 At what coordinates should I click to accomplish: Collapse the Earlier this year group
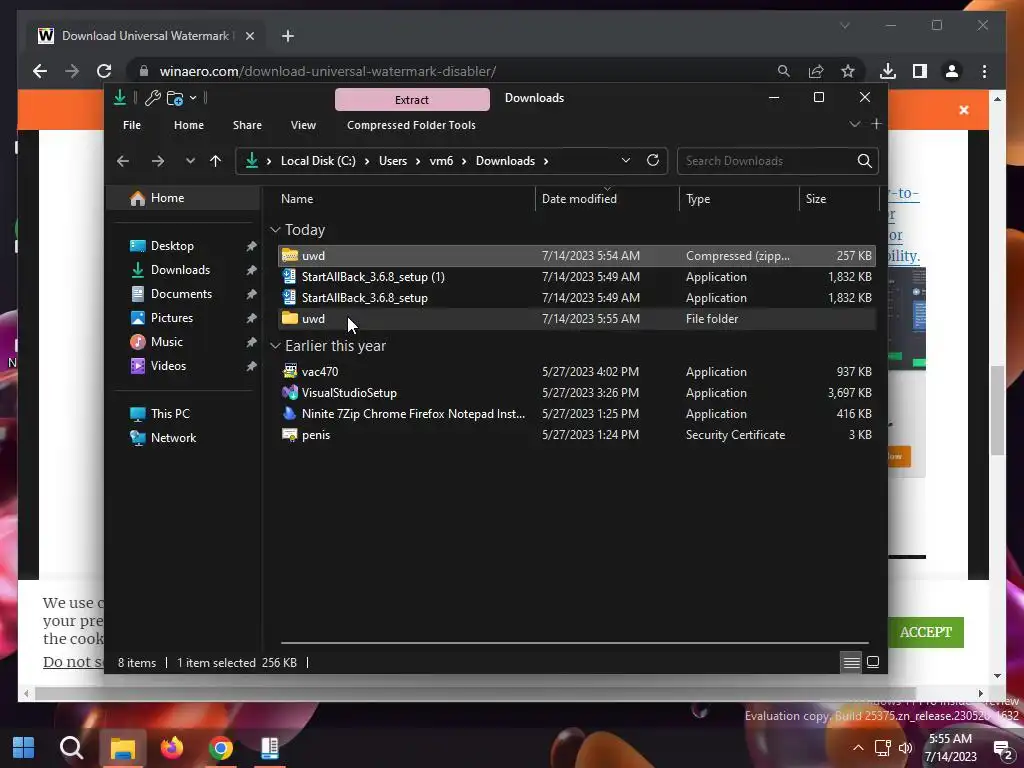(x=275, y=346)
